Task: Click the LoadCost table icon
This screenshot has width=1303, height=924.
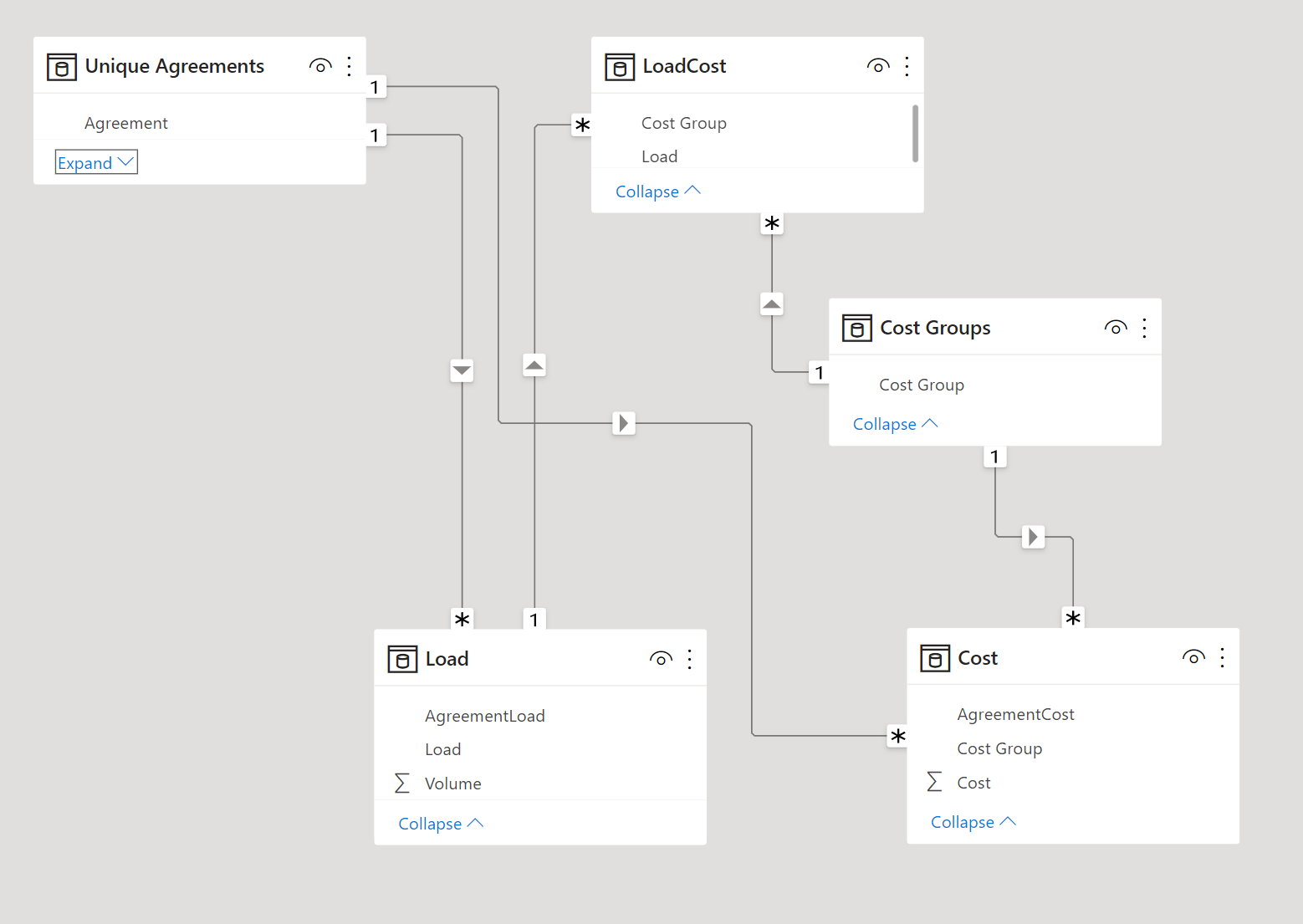Action: (620, 67)
